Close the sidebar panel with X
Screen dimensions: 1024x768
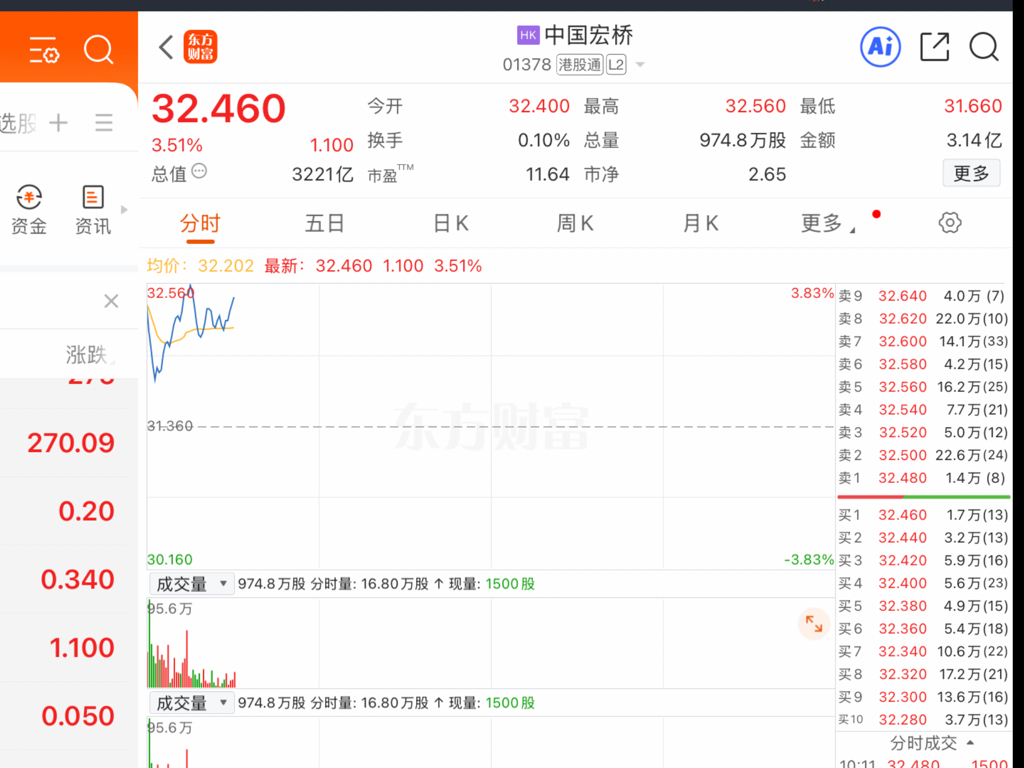(x=112, y=301)
